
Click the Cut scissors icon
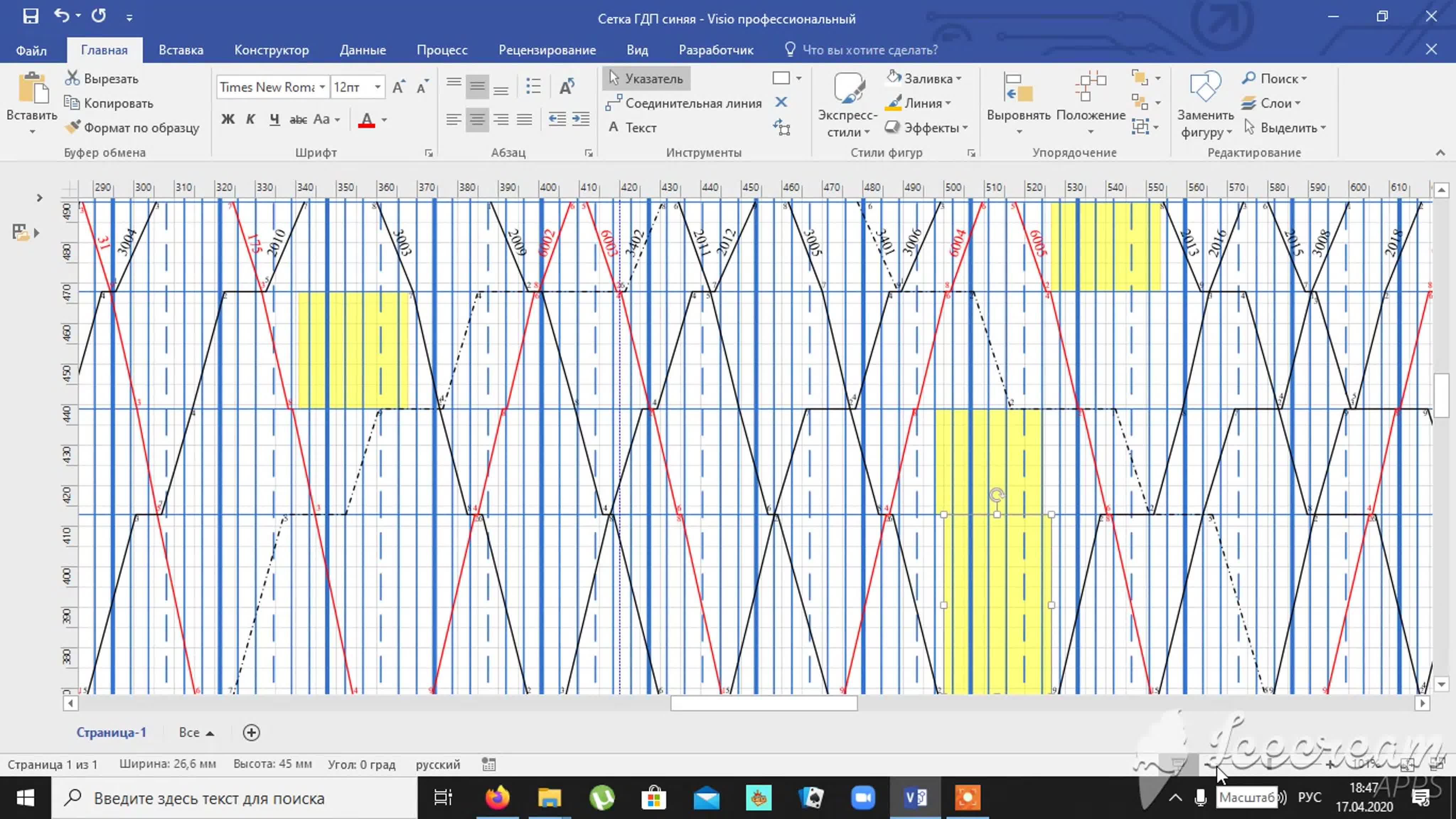[x=73, y=78]
